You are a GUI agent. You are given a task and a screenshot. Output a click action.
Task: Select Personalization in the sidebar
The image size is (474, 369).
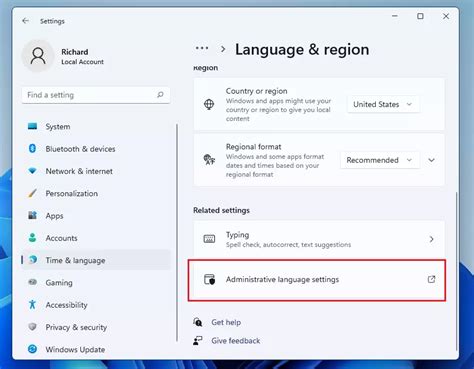(96, 194)
